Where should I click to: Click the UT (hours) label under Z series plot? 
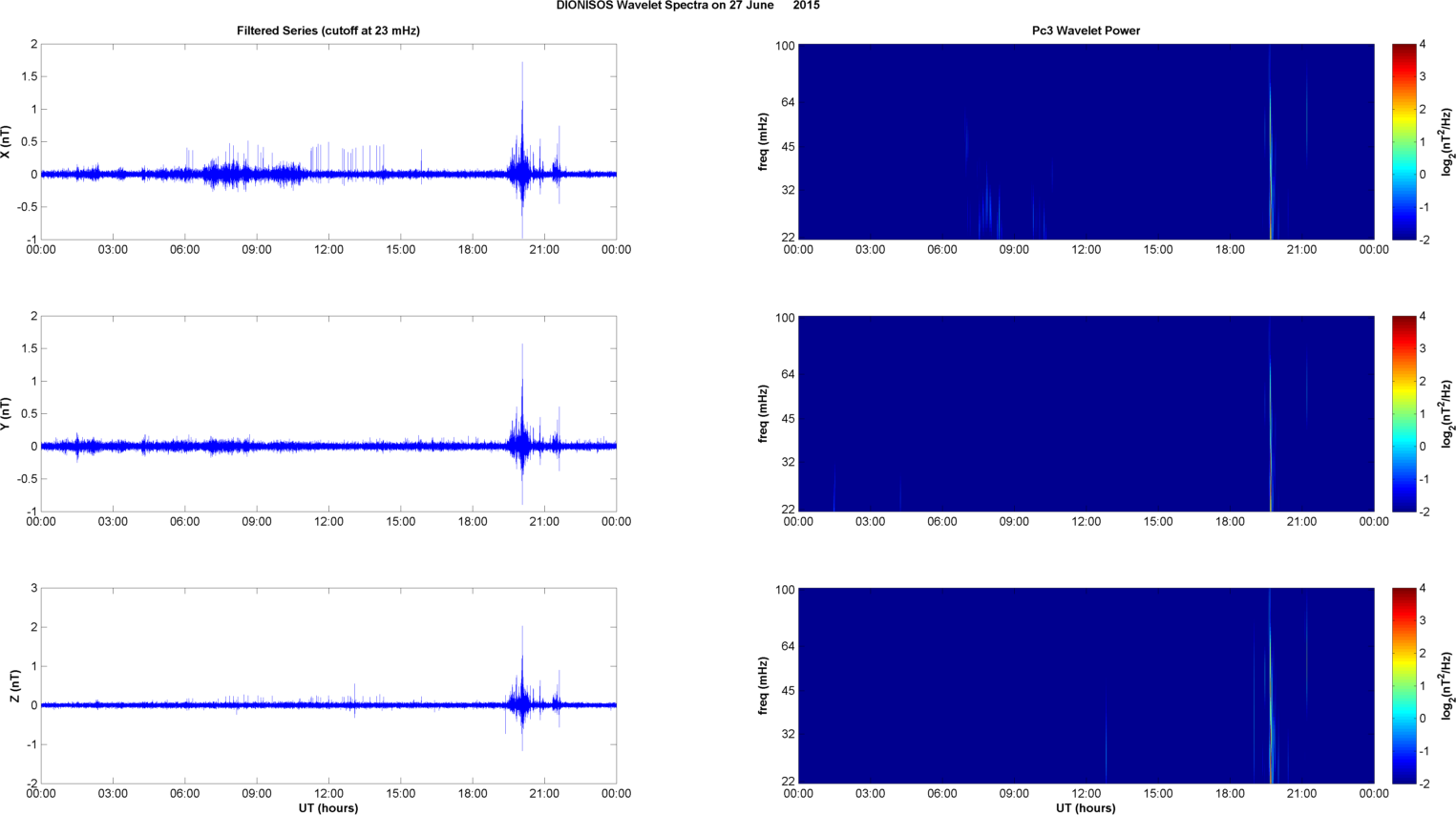328,808
